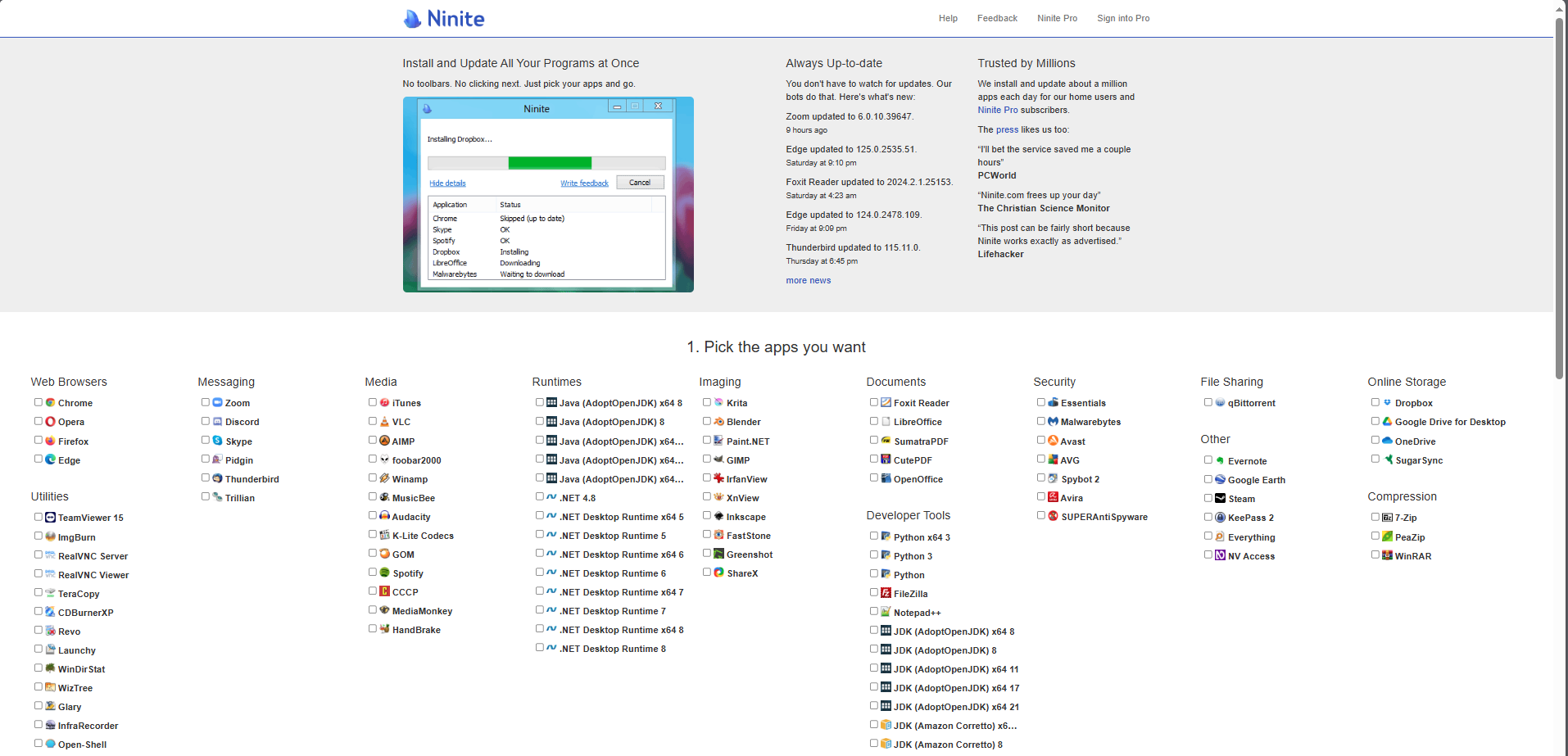Click the FileZilla icon in Developer Tools
1568x756 pixels.
point(886,593)
